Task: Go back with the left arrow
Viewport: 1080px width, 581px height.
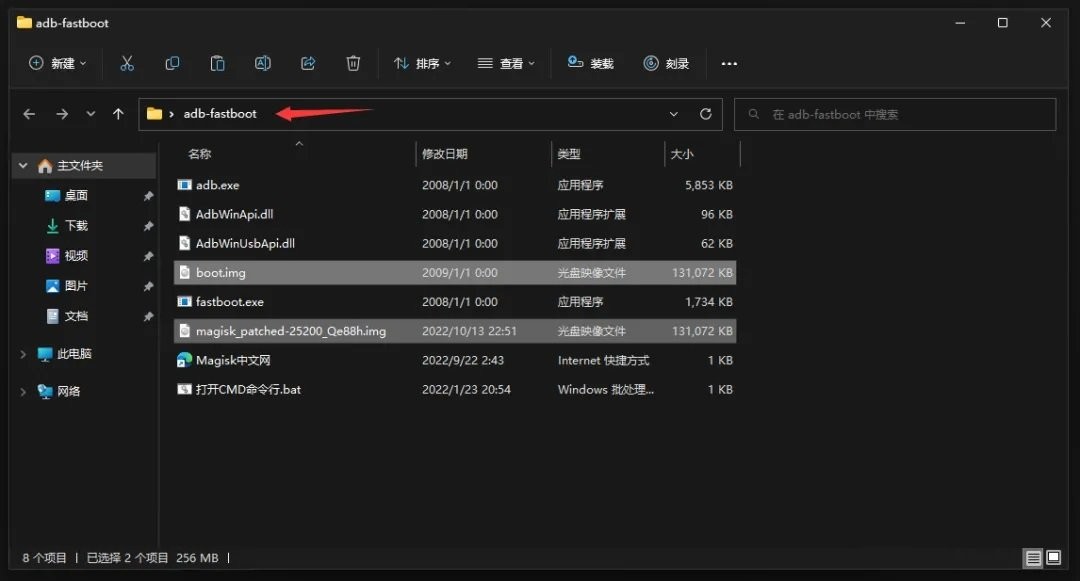Action: 29,114
